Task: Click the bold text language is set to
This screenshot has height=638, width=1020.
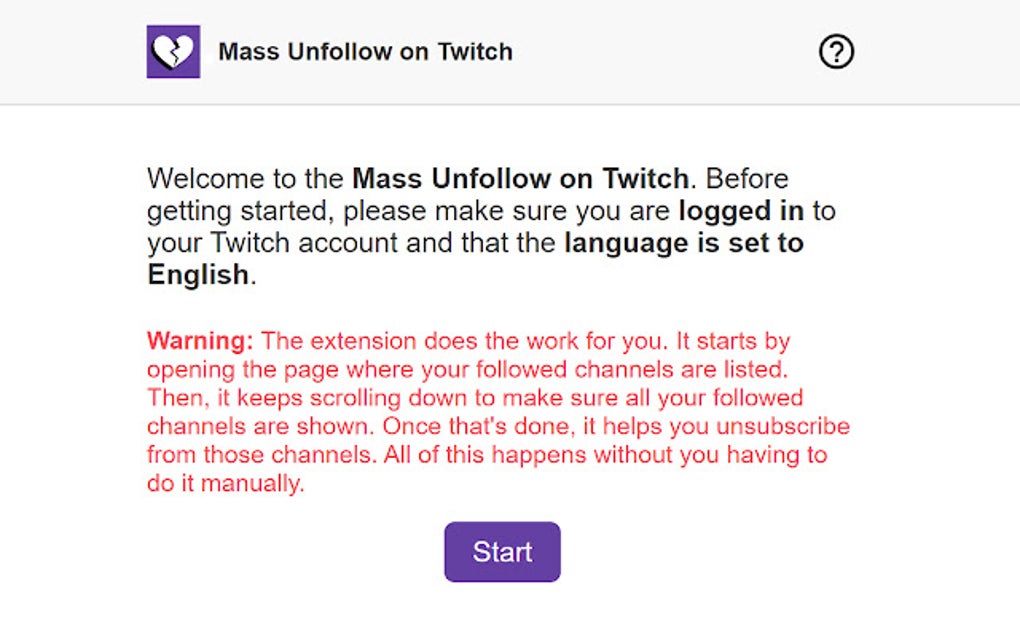Action: pyautogui.click(x=684, y=243)
